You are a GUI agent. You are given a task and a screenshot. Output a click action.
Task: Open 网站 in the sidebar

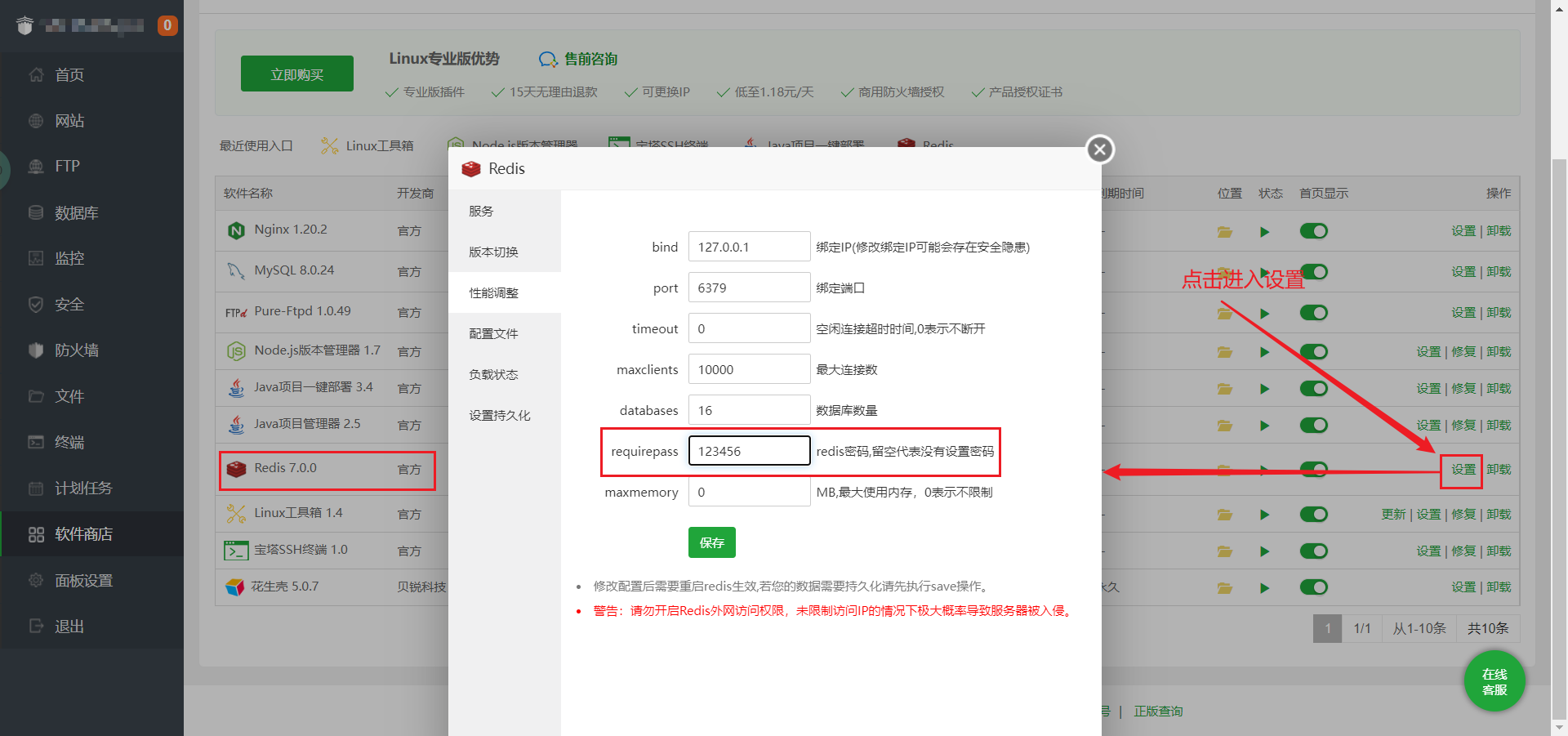click(69, 121)
